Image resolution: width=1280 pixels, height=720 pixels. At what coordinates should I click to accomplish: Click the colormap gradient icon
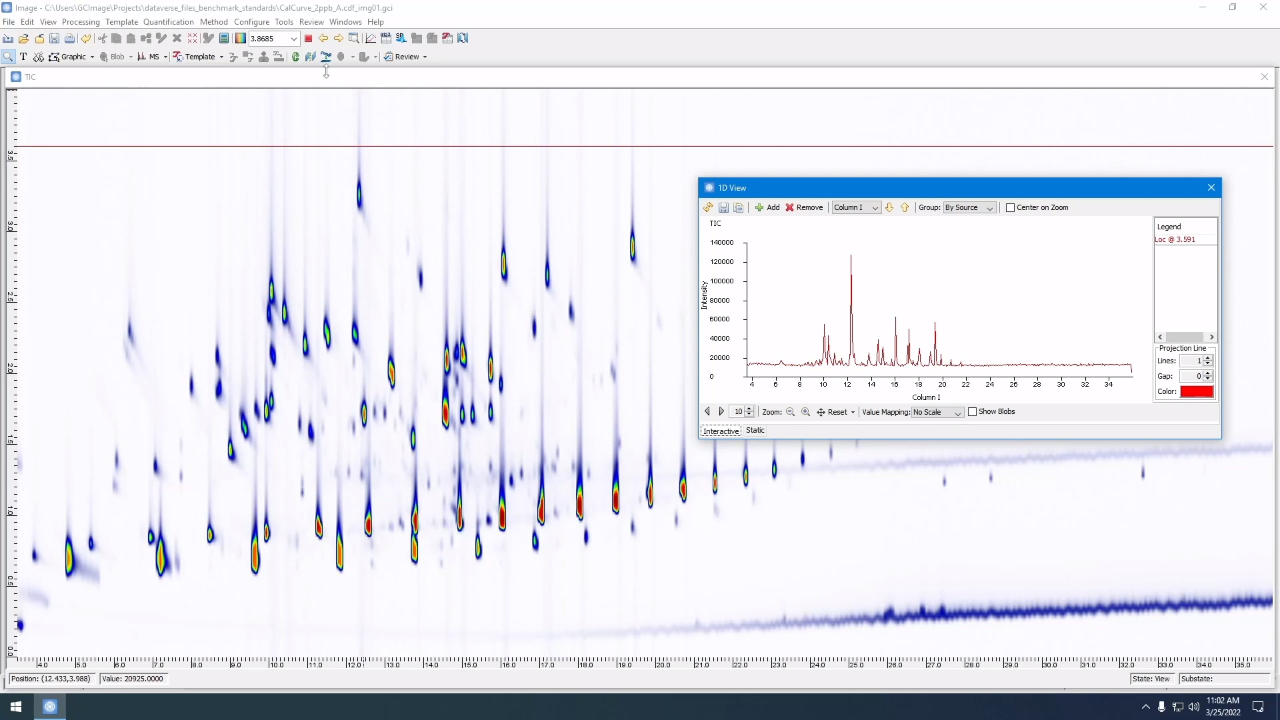click(241, 38)
